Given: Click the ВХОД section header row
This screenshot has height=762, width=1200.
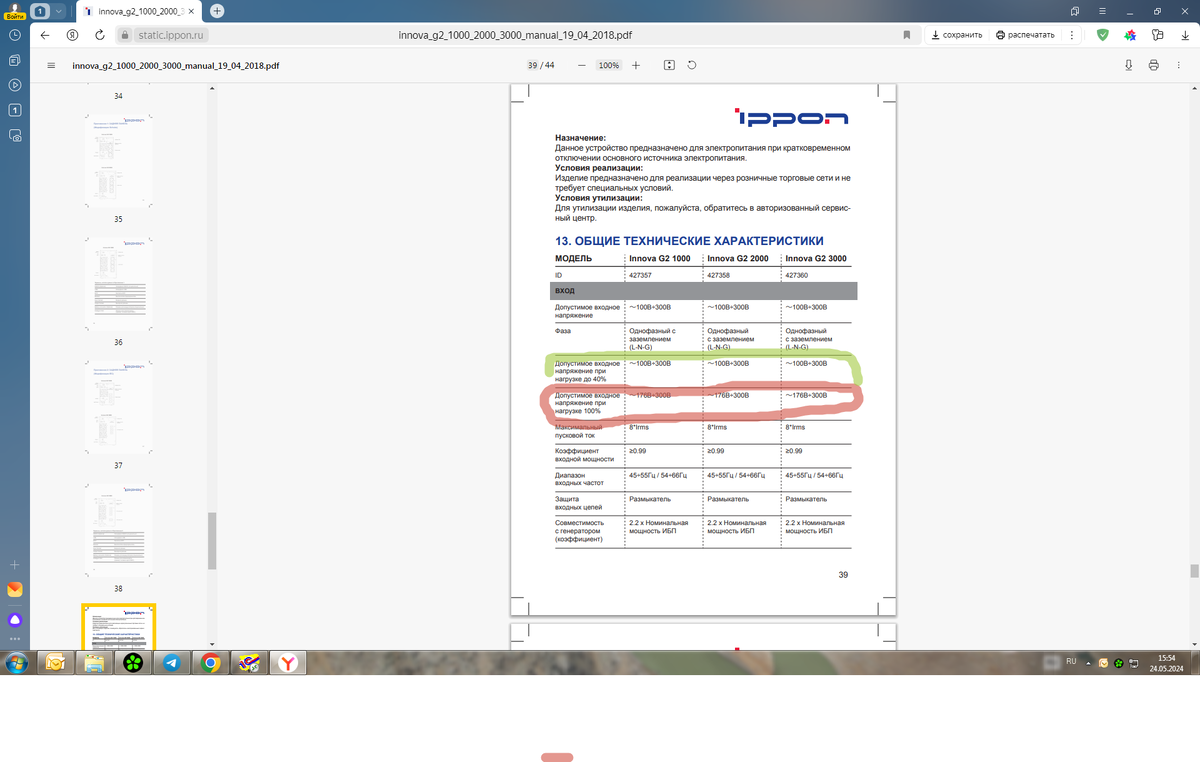Looking at the screenshot, I should point(704,291).
